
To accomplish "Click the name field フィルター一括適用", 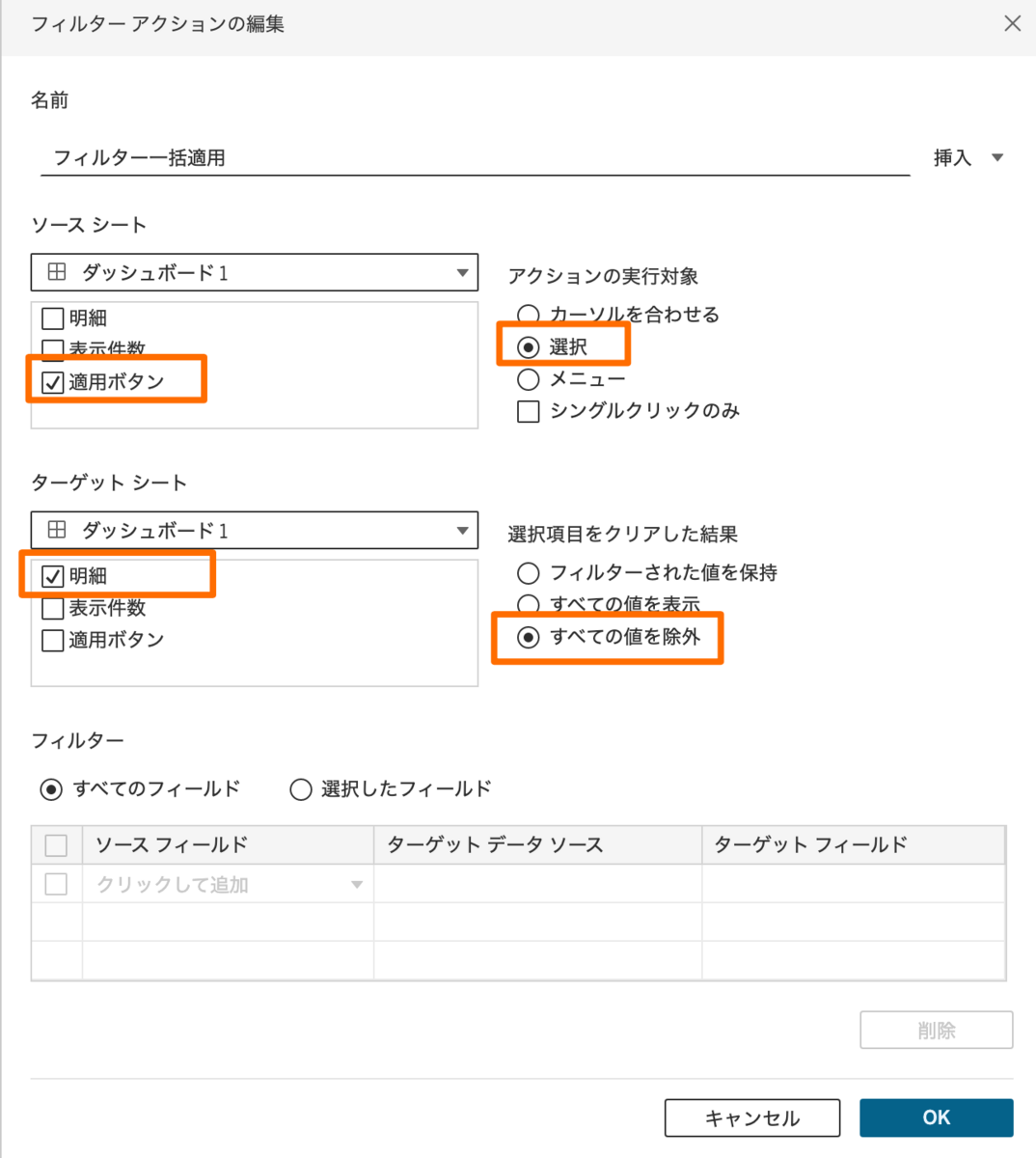I will 475,157.
